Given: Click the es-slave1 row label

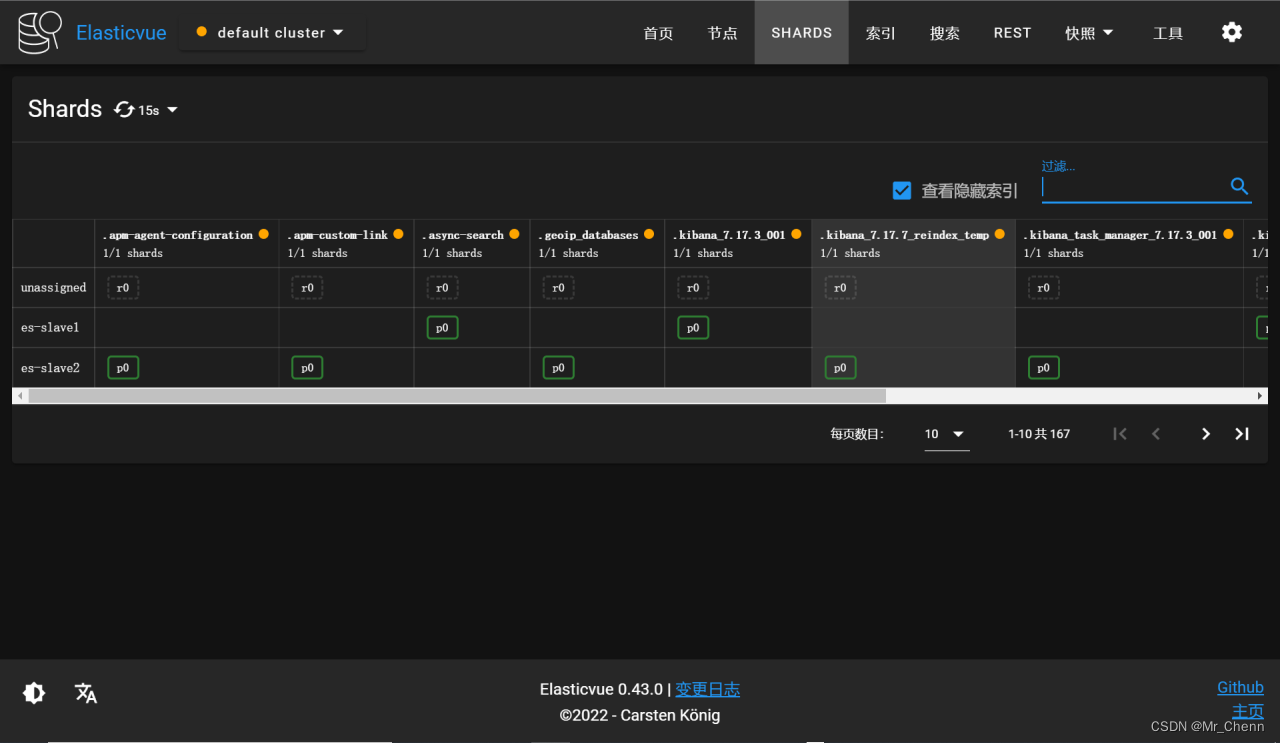Looking at the screenshot, I should click(50, 327).
